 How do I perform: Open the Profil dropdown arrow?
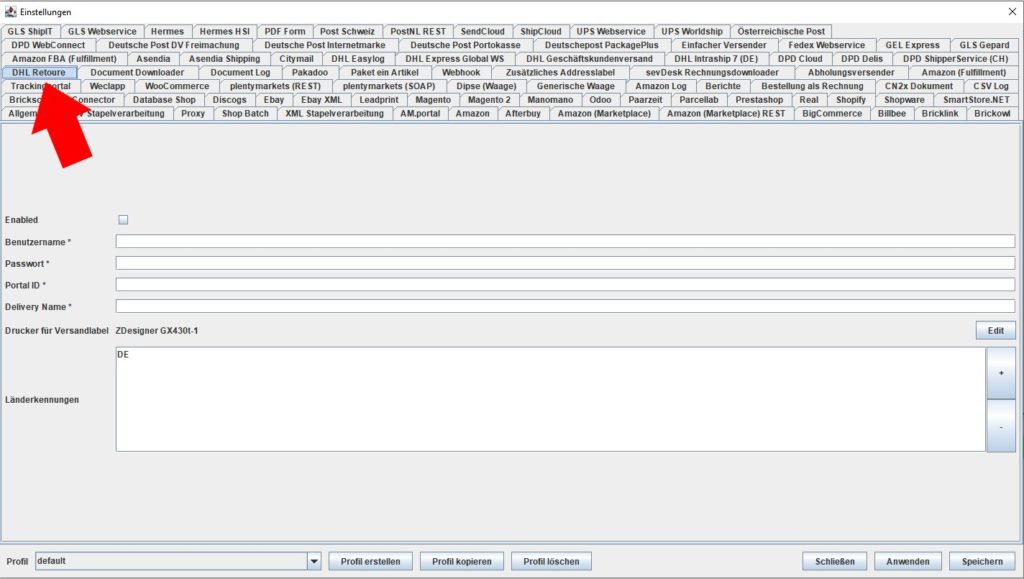coord(314,561)
